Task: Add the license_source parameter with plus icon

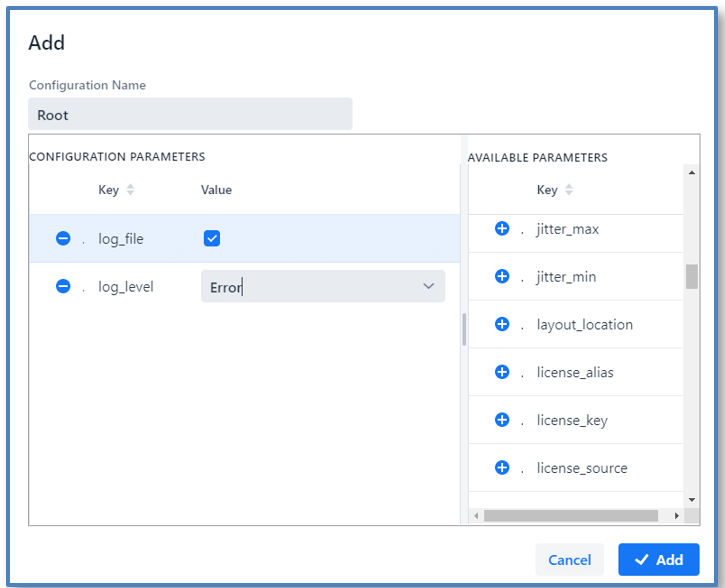Action: (502, 467)
